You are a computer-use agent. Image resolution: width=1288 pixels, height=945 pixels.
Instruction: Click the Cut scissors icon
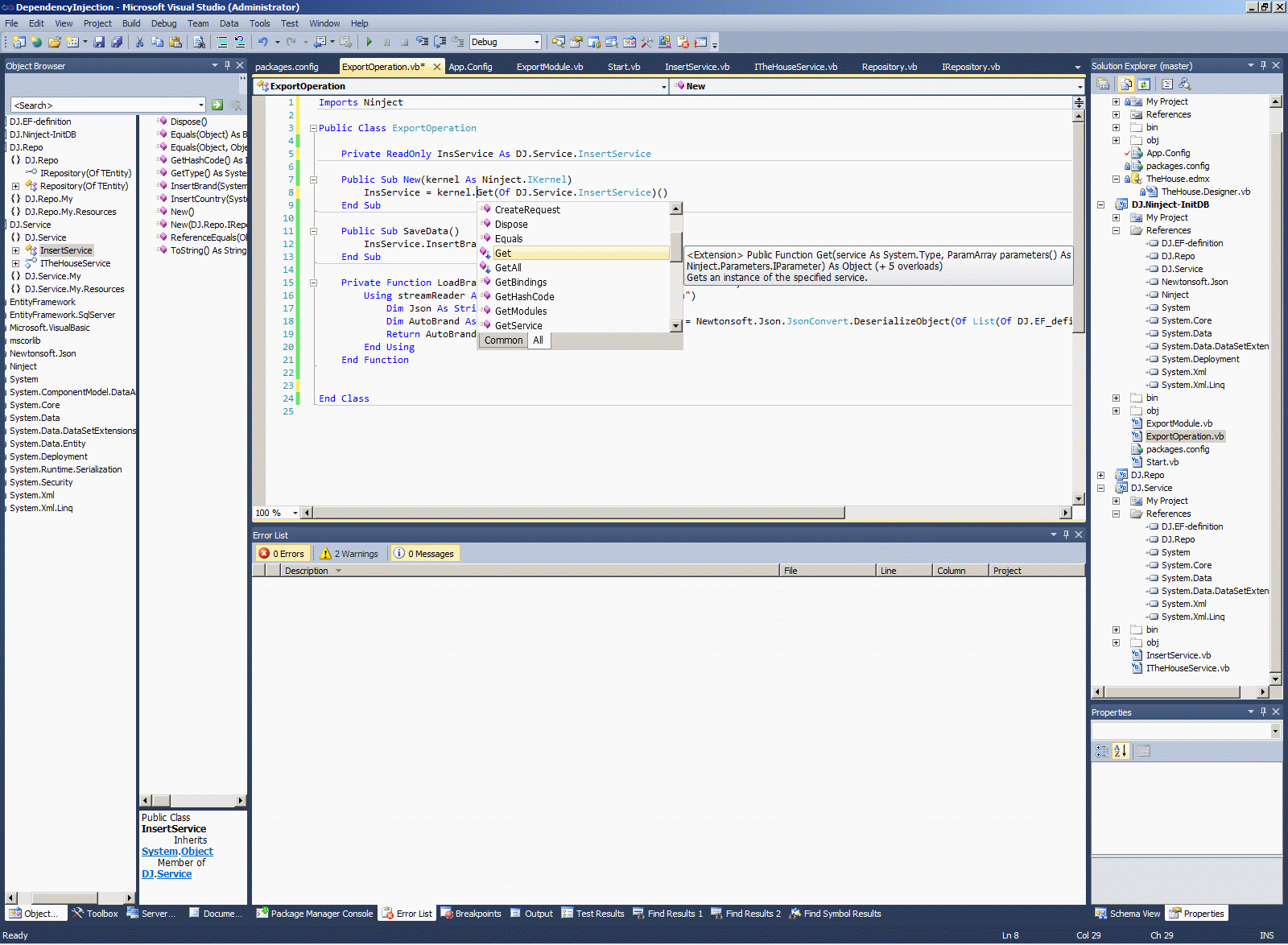pos(139,42)
